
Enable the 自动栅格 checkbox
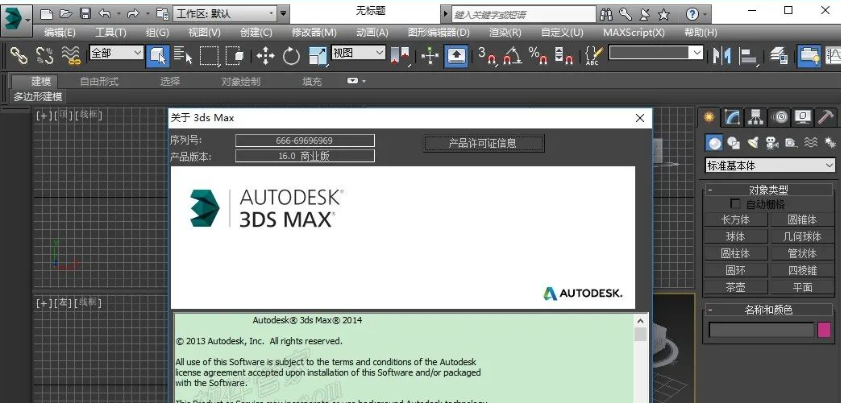click(x=735, y=204)
